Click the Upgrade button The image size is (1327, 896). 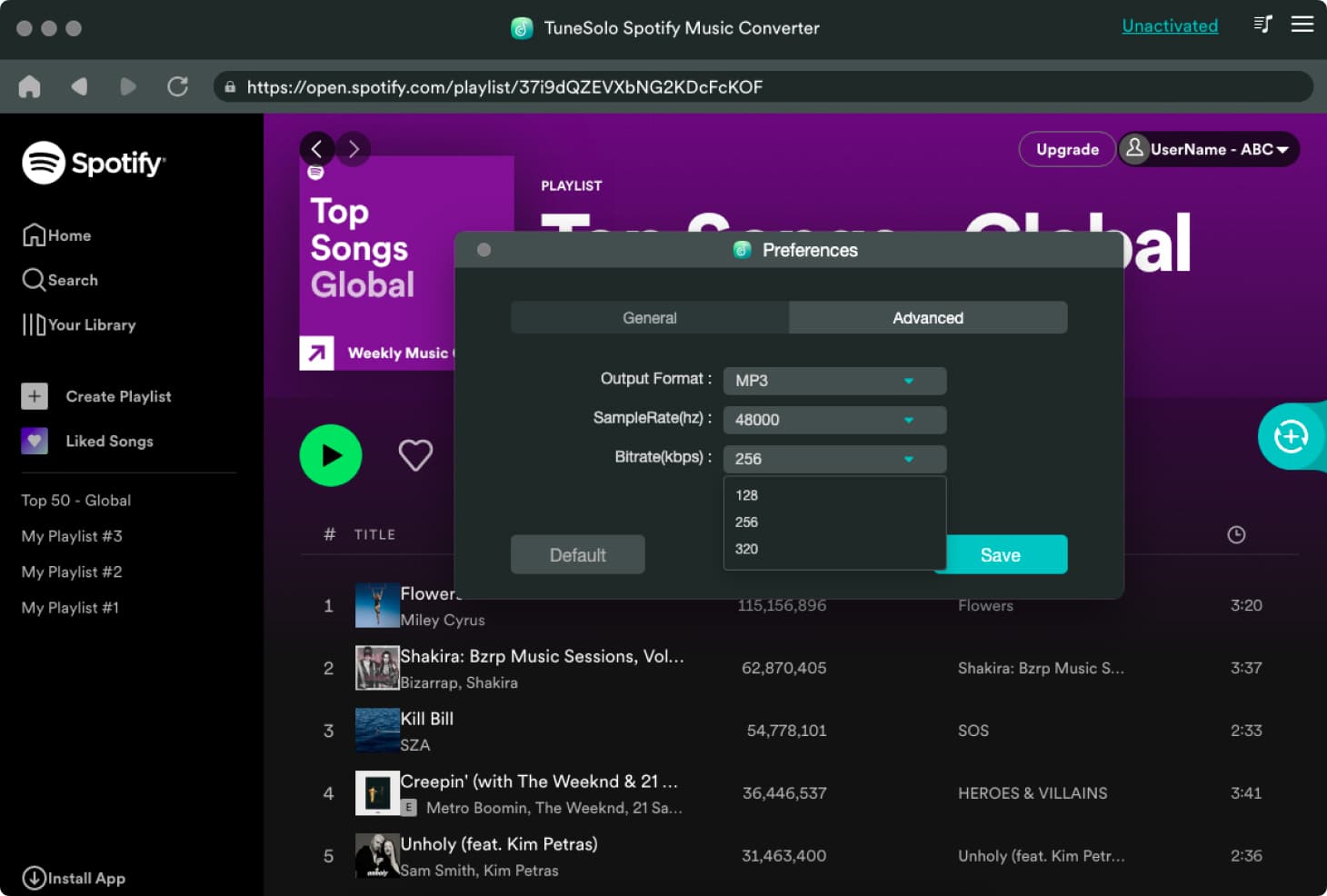tap(1067, 149)
